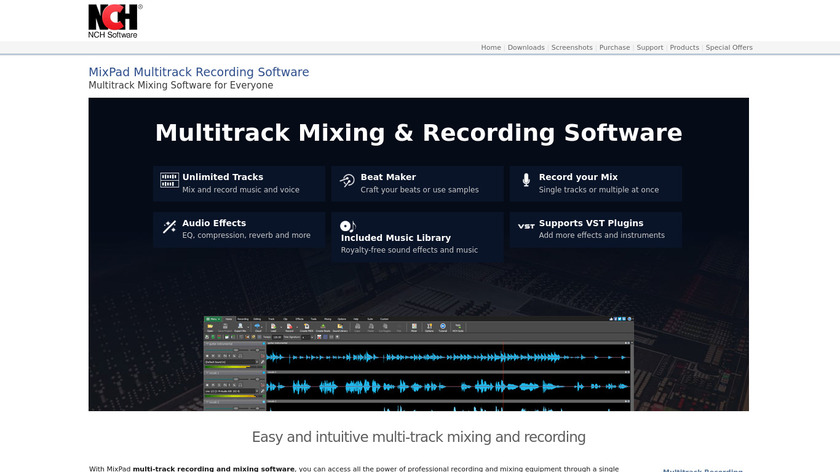
Task: Click the 'Multitrack Mixing Software for Everyone' subtitle
Action: pyautogui.click(x=181, y=85)
